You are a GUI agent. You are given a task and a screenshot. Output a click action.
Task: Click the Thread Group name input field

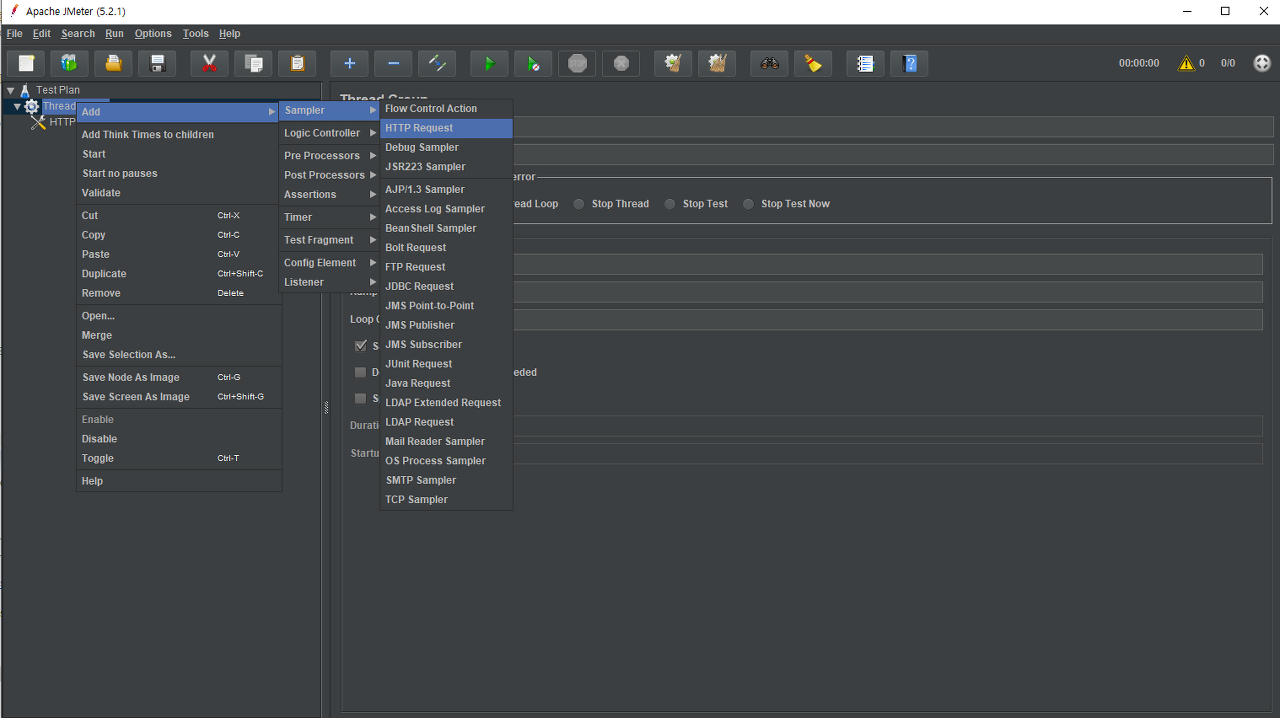point(892,128)
